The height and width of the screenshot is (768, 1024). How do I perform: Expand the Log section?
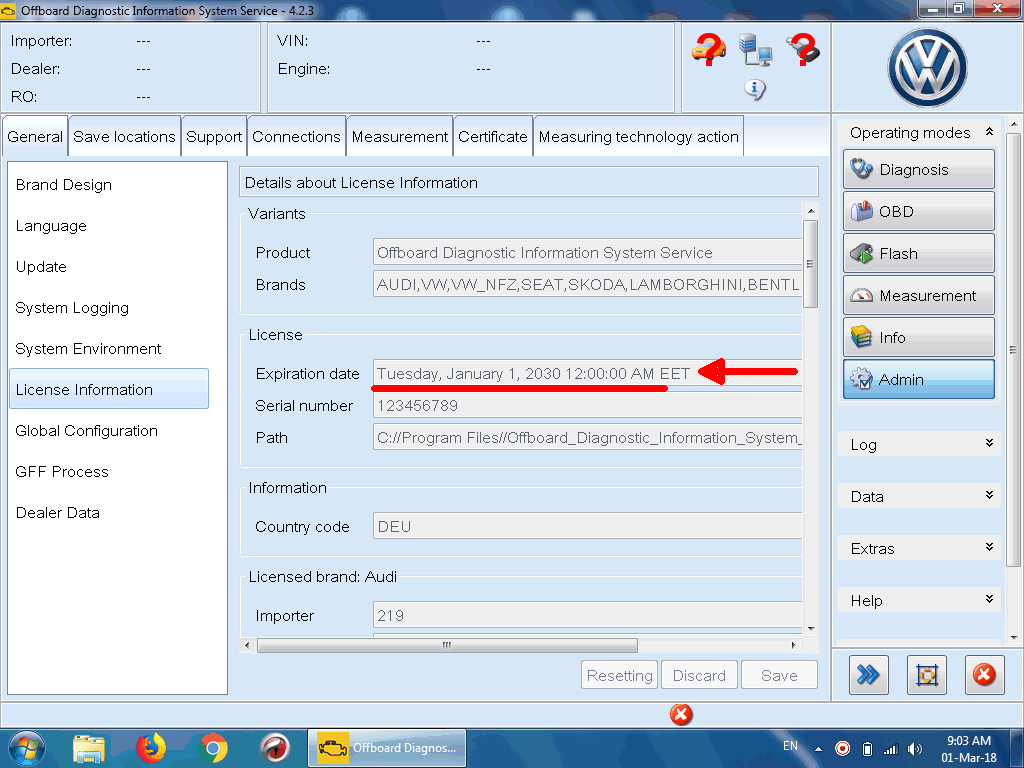(x=989, y=444)
